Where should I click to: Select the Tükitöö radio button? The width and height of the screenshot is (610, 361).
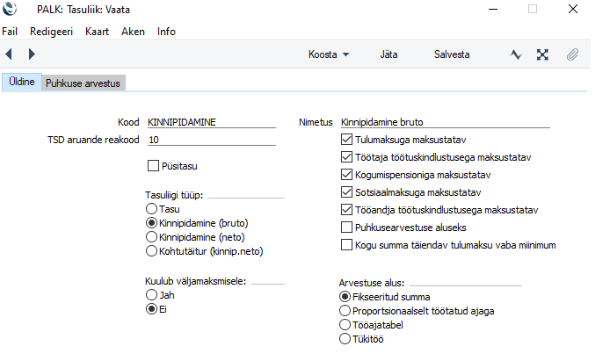[x=345, y=339]
